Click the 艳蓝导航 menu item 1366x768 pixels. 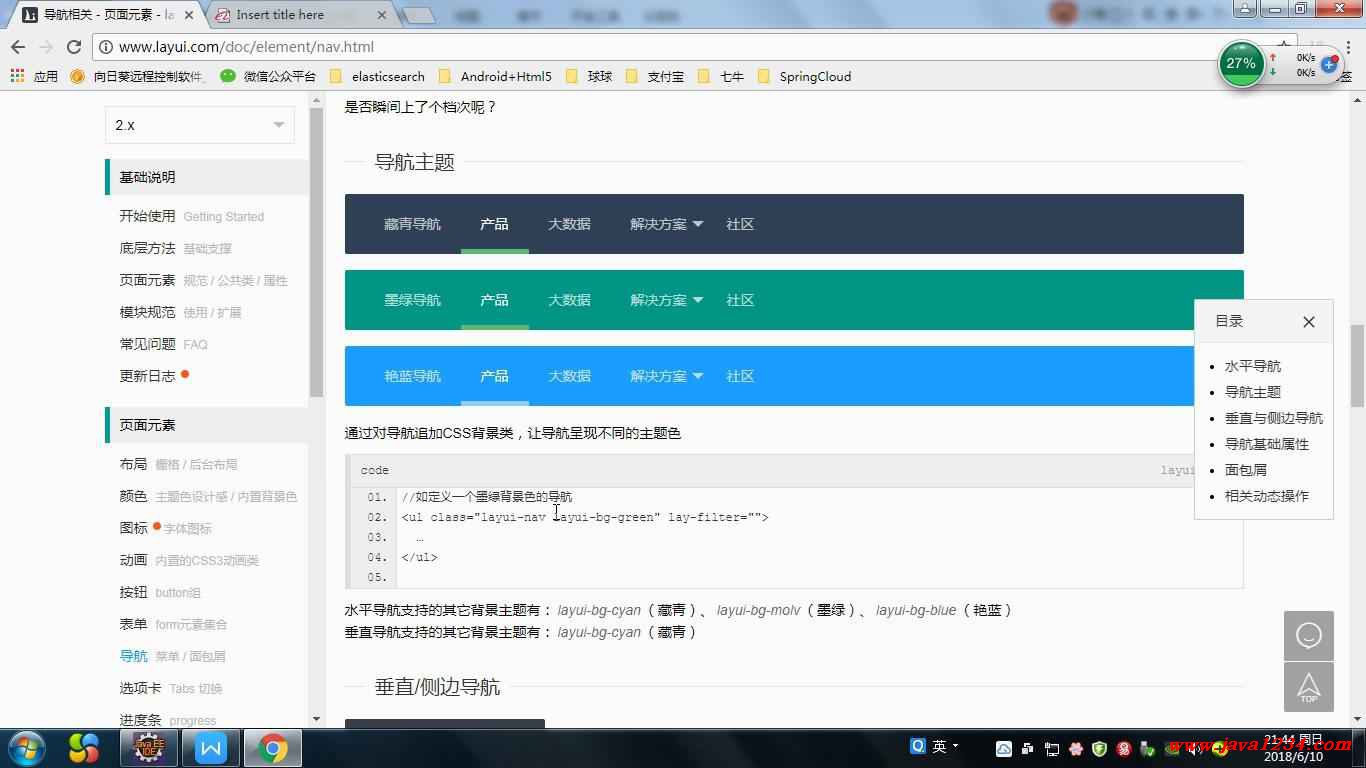pyautogui.click(x=412, y=376)
